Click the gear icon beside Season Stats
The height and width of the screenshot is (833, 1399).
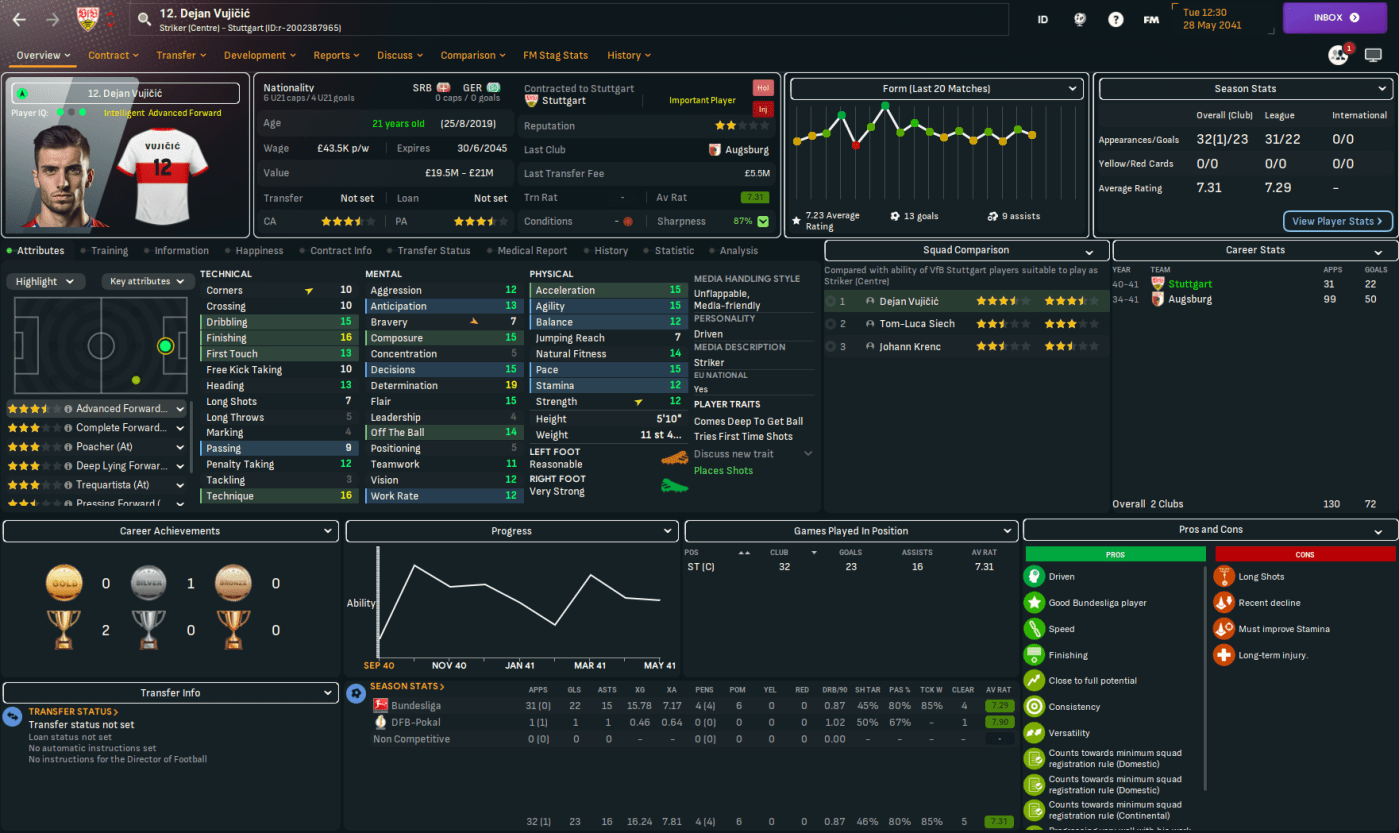[x=355, y=692]
